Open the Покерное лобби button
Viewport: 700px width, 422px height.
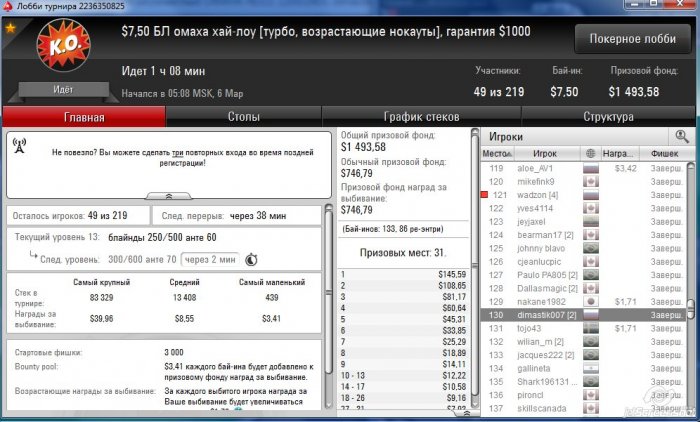point(633,39)
